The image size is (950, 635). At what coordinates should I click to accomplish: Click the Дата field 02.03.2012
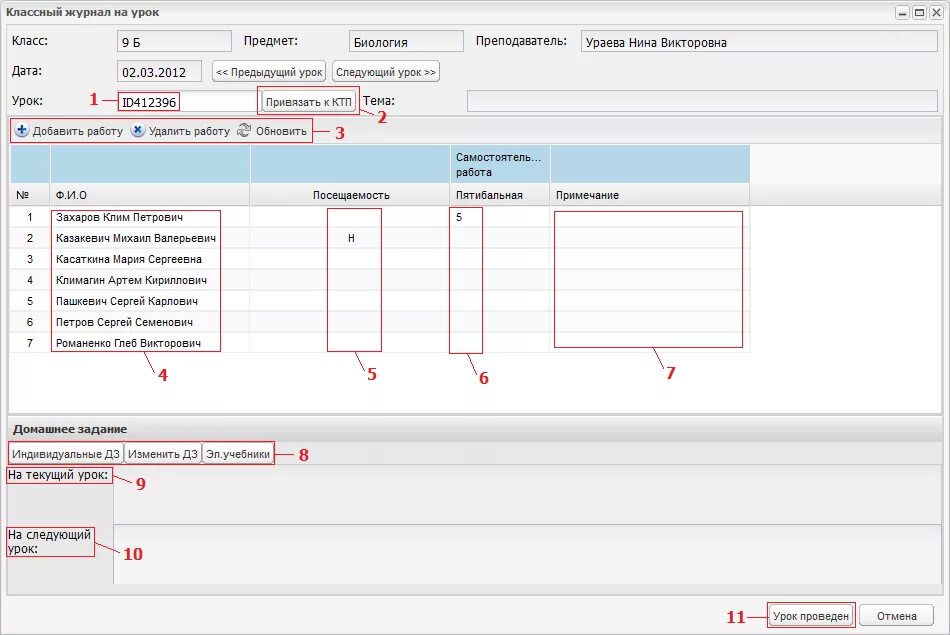[x=159, y=72]
